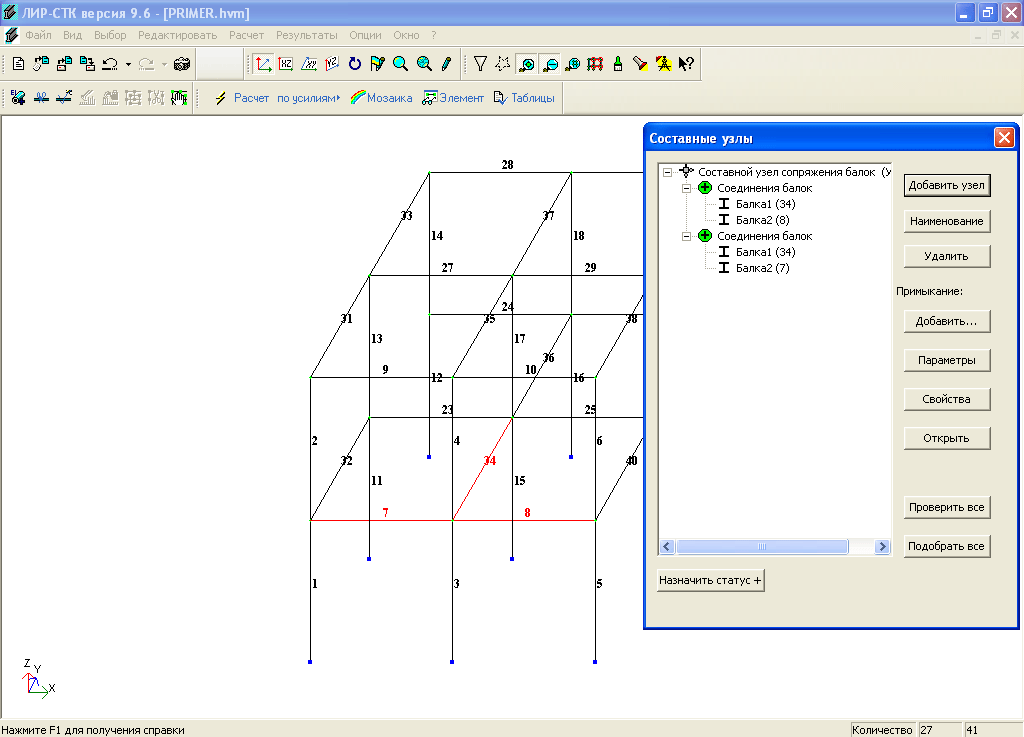This screenshot has height=737, width=1024.
Task: Click the rotate view circular arrow icon
Action: [x=355, y=64]
